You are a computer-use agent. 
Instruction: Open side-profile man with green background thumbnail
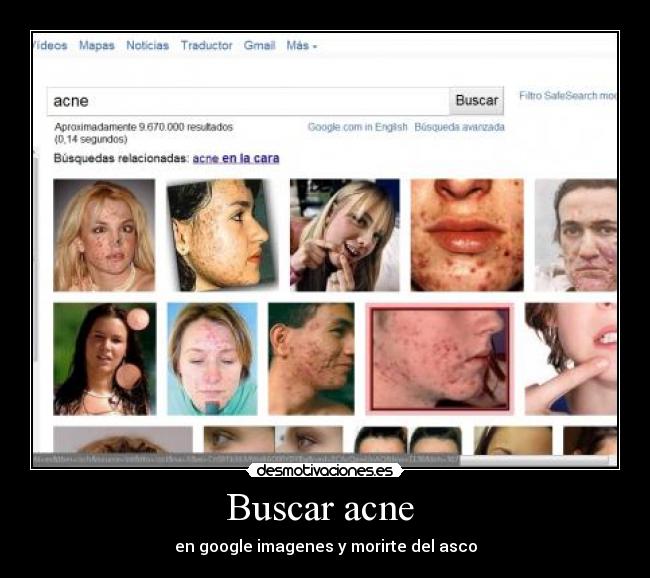(311, 359)
